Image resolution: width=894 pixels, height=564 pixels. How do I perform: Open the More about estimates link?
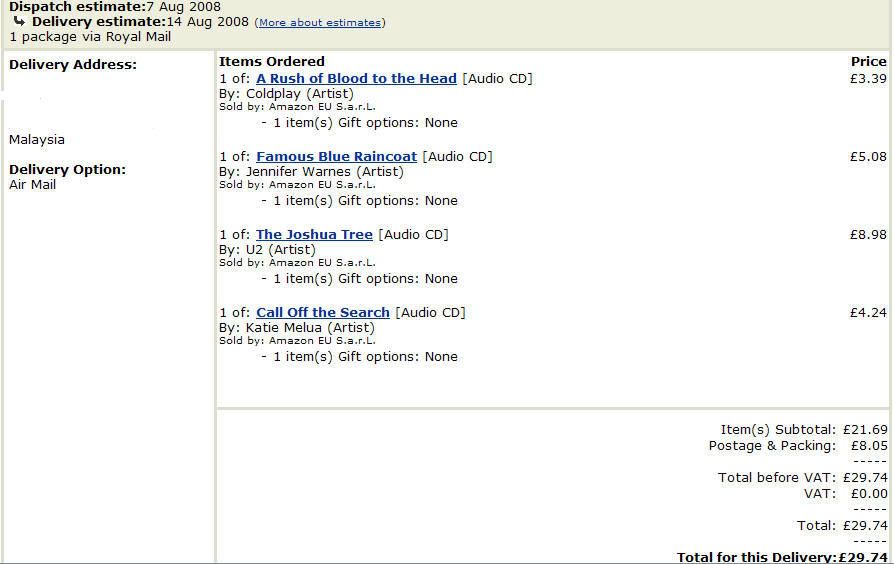click(319, 22)
